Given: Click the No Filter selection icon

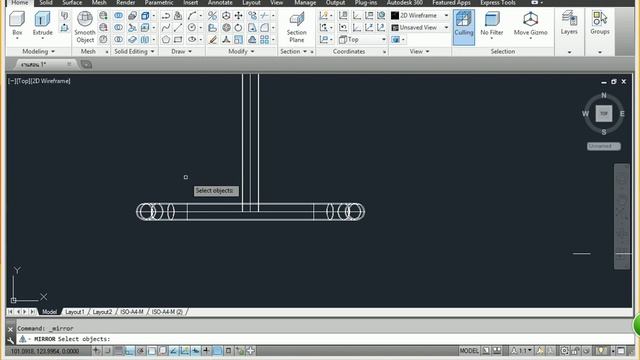Looking at the screenshot, I should click(491, 24).
